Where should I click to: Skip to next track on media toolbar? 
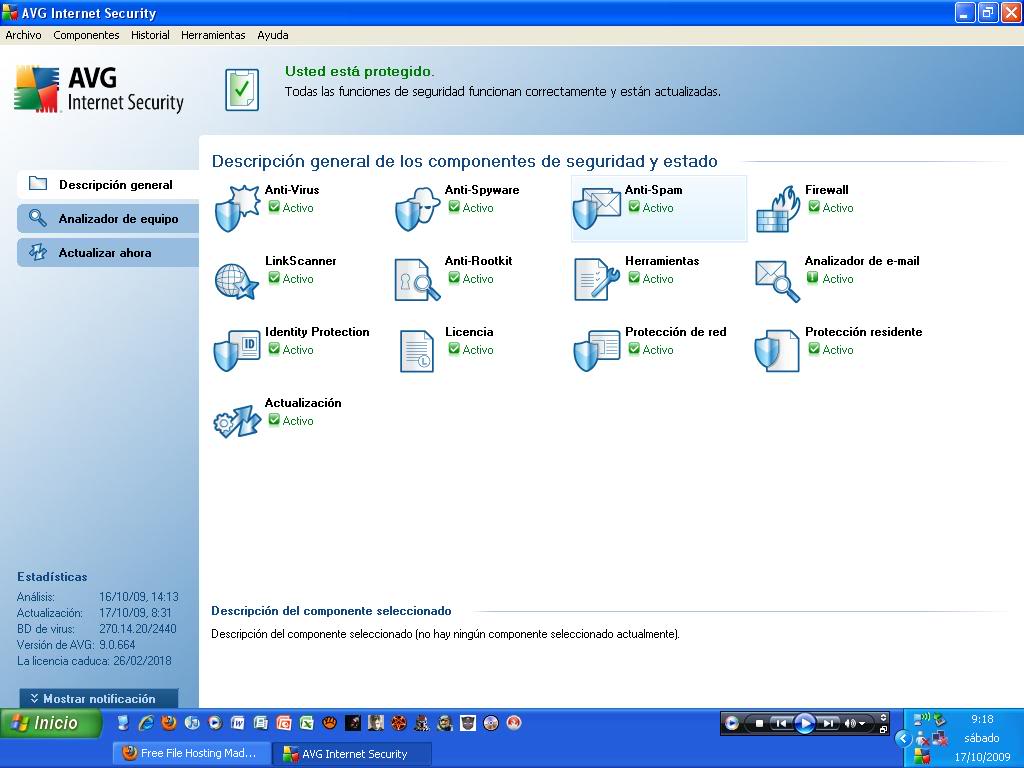(x=827, y=724)
